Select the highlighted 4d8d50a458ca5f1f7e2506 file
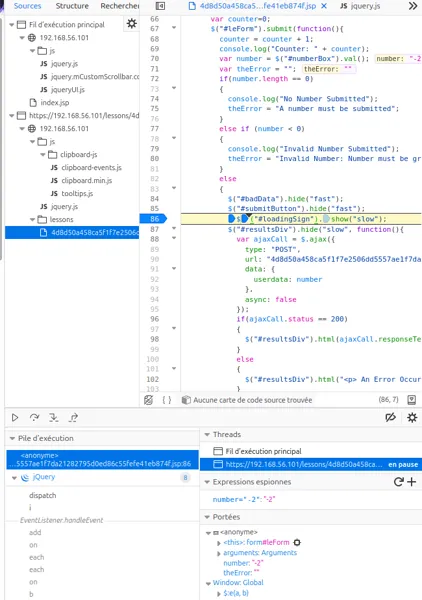The height and width of the screenshot is (600, 422). (72, 233)
